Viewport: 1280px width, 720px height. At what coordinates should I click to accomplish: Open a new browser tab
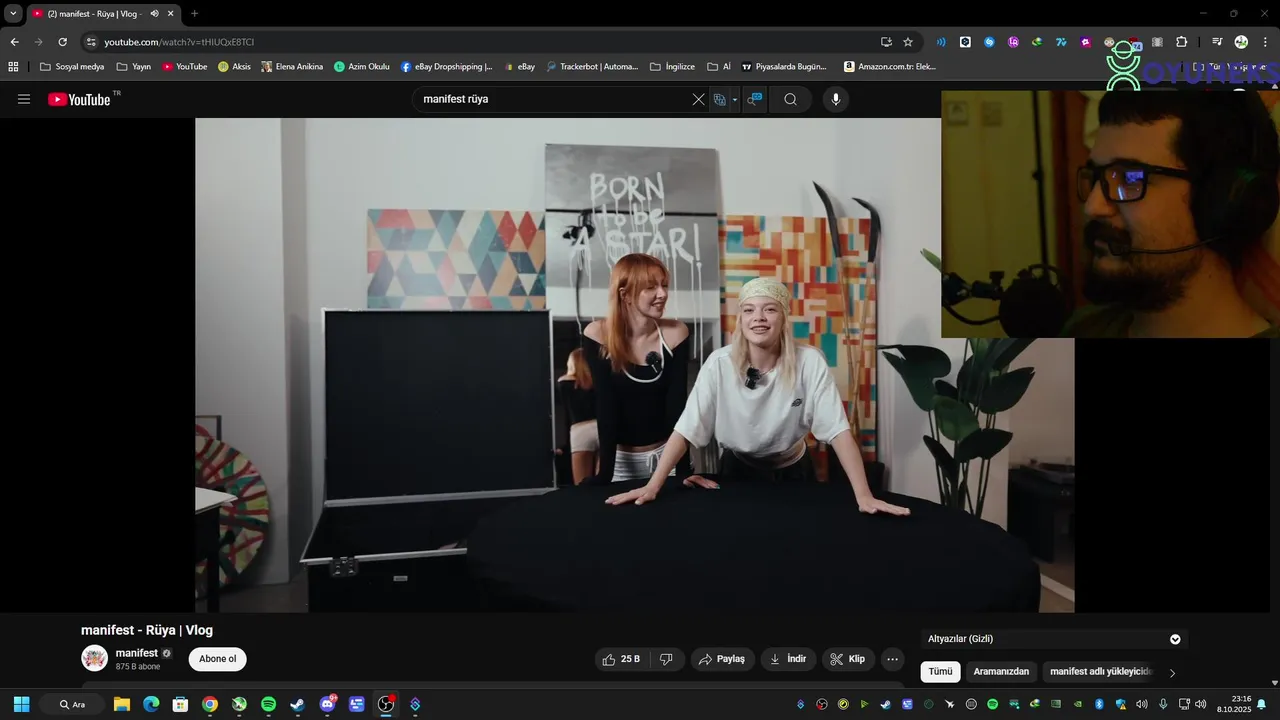coord(194,14)
